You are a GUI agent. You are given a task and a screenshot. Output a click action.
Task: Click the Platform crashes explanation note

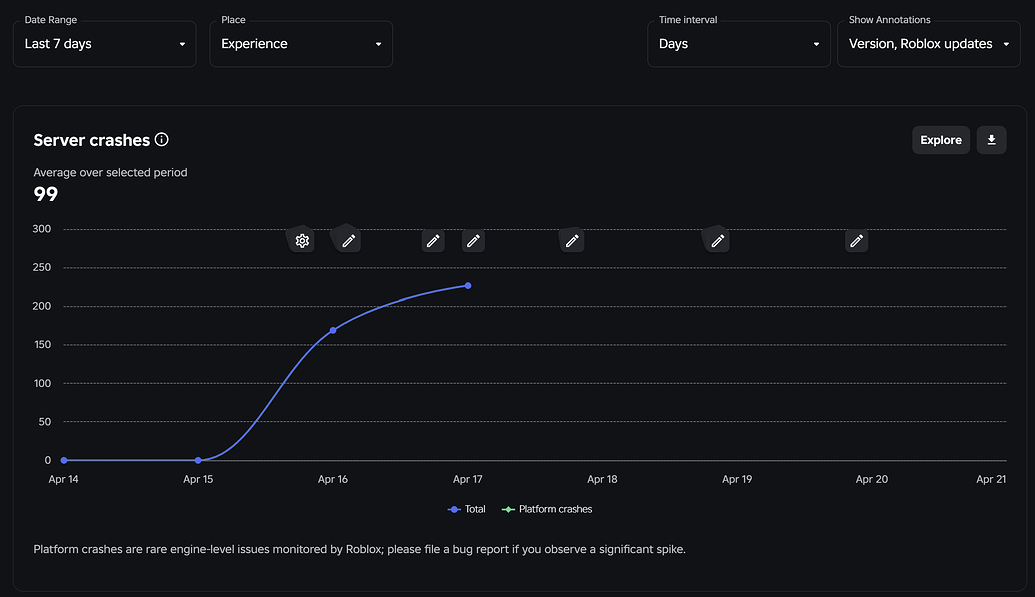click(x=360, y=549)
